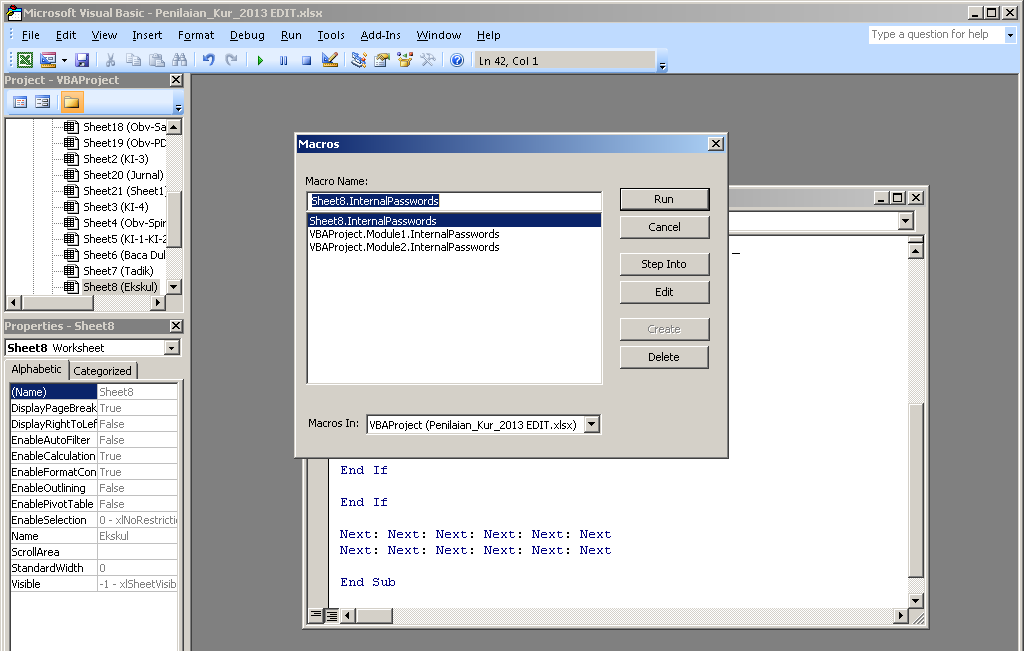The image size is (1024, 651).
Task: Click project tree scroll down arrow
Action: (x=174, y=287)
